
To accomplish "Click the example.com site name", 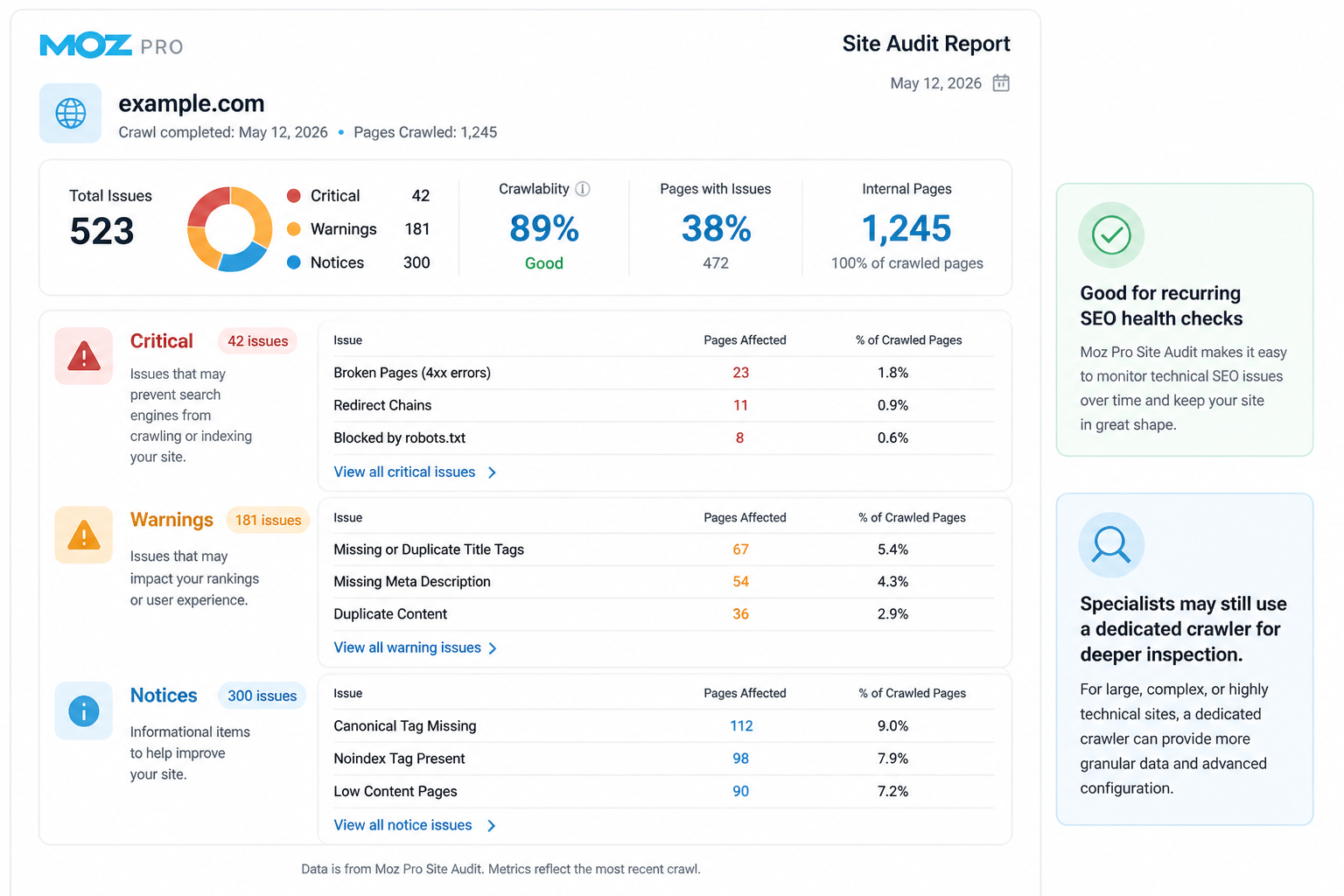I will point(192,103).
